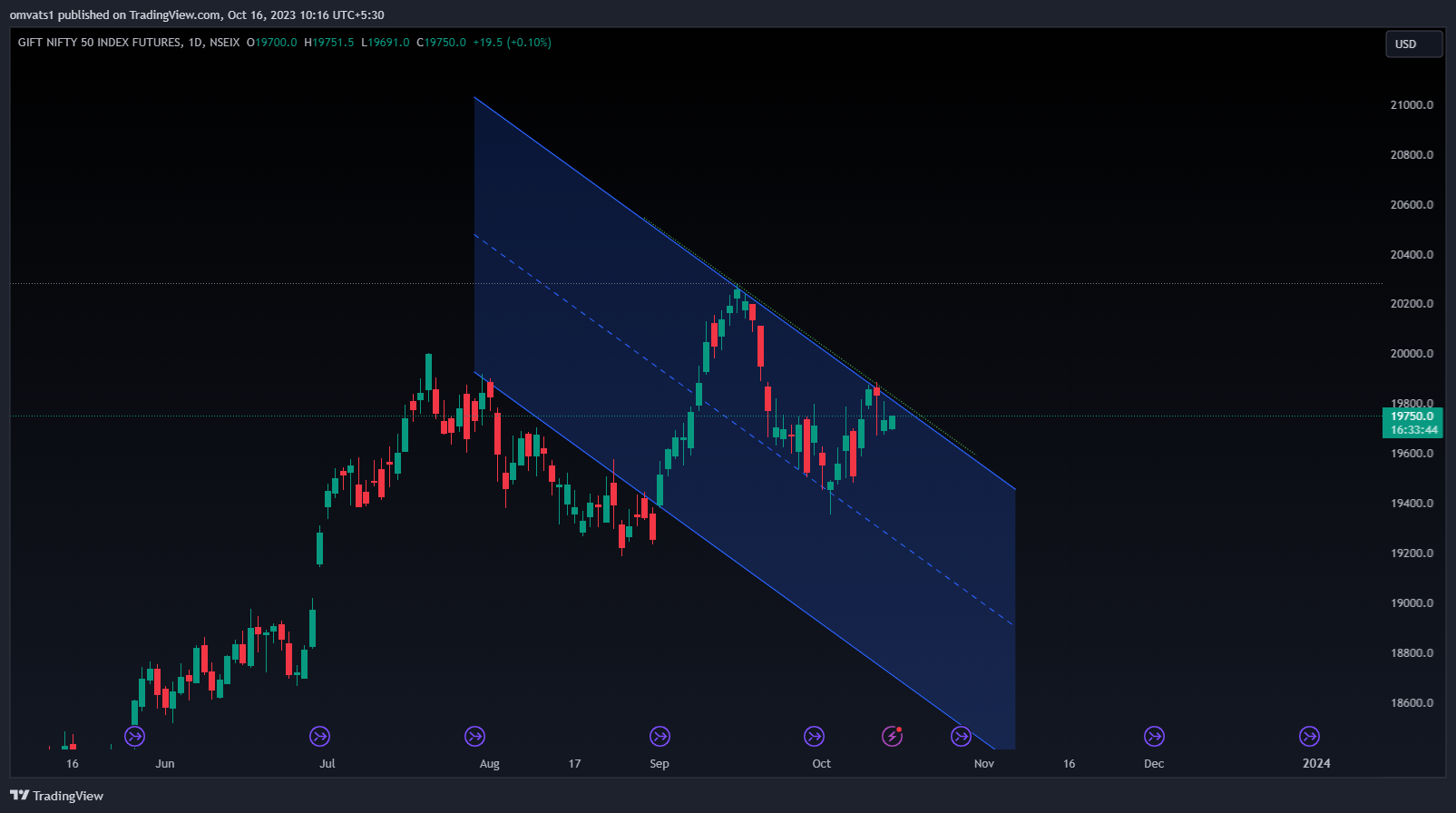Click the event marker icon above Aug

tap(474, 736)
